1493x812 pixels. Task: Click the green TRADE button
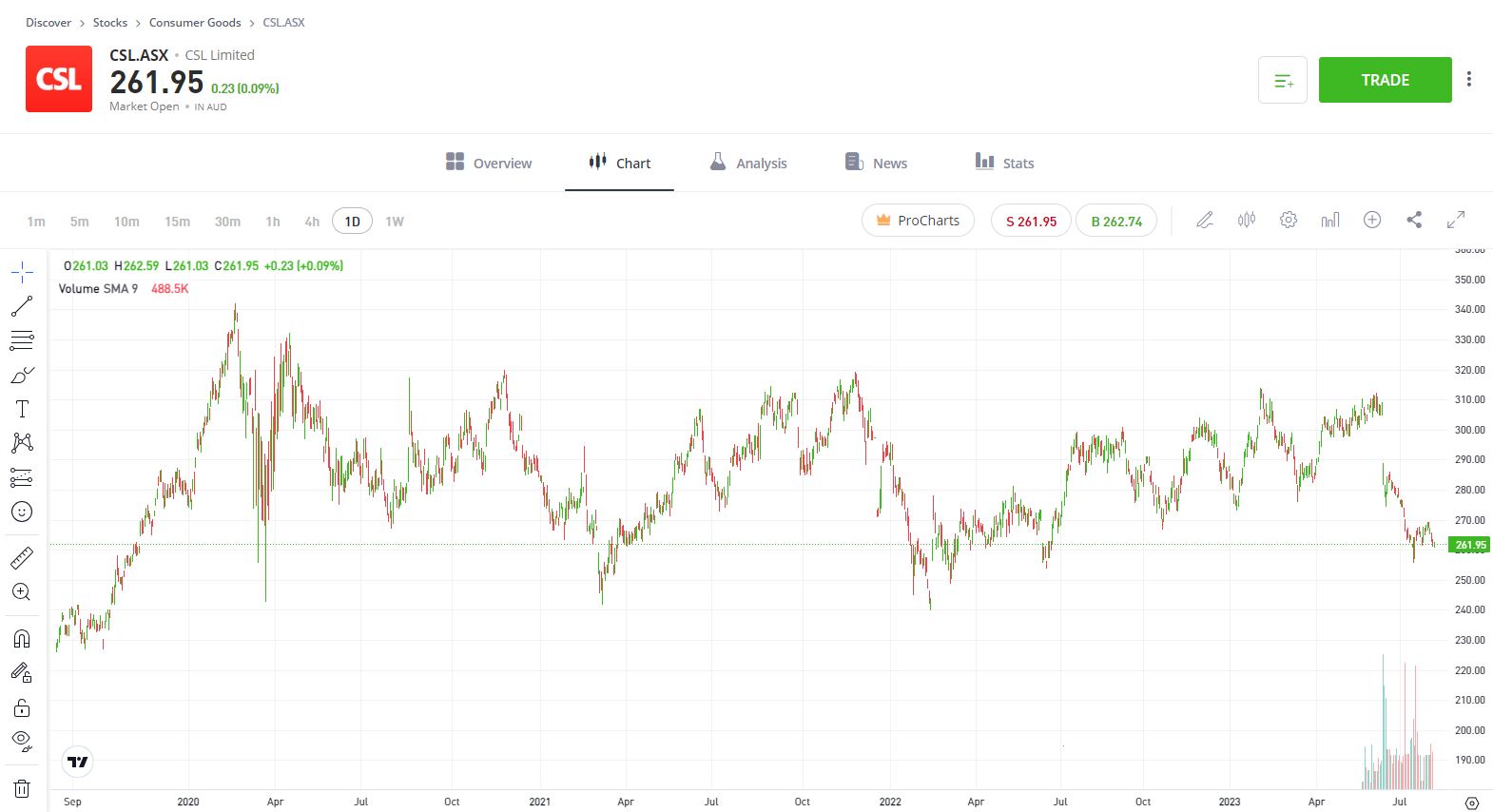coord(1385,80)
